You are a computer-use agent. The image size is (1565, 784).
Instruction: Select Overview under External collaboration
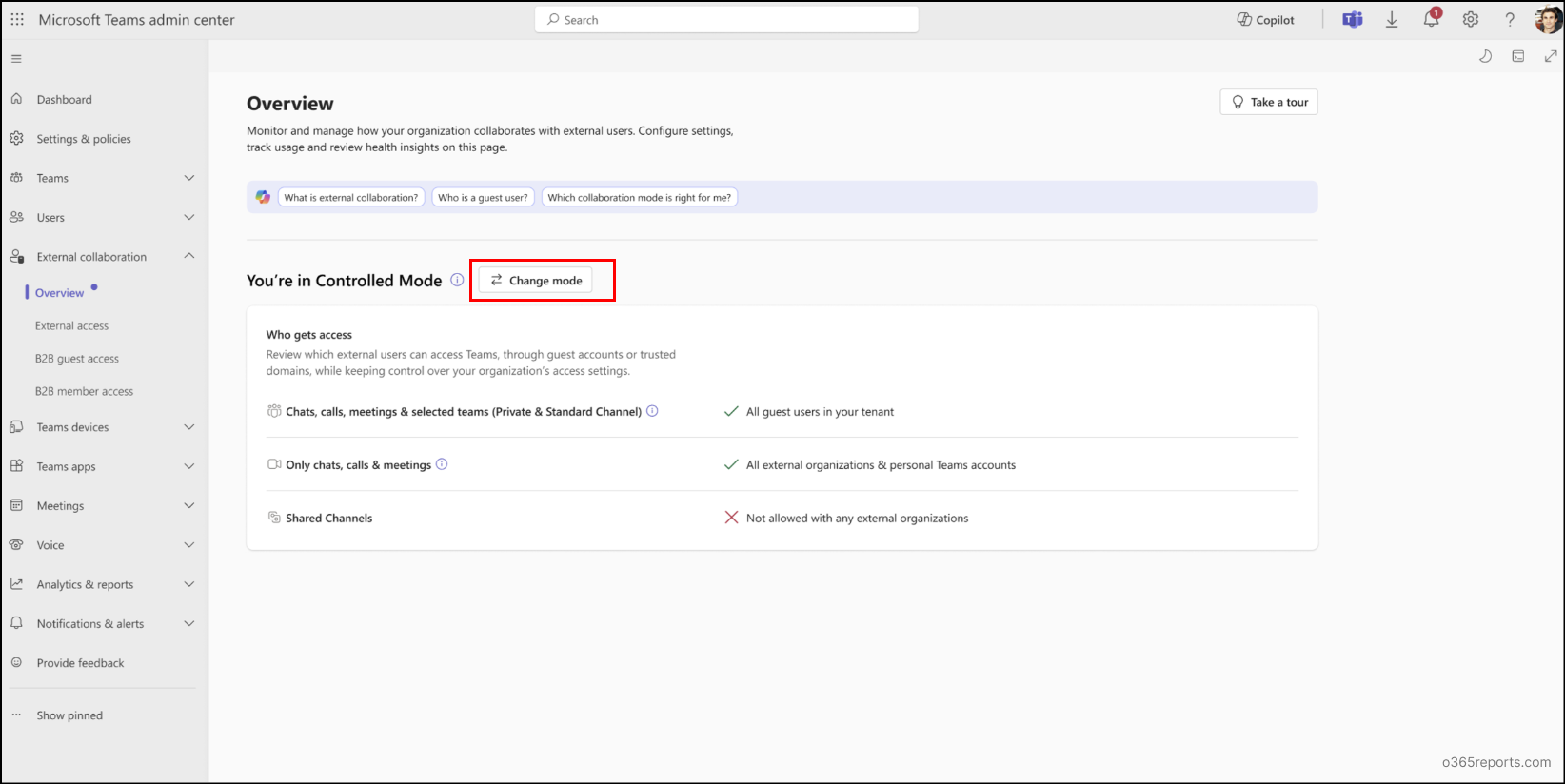pyautogui.click(x=59, y=293)
